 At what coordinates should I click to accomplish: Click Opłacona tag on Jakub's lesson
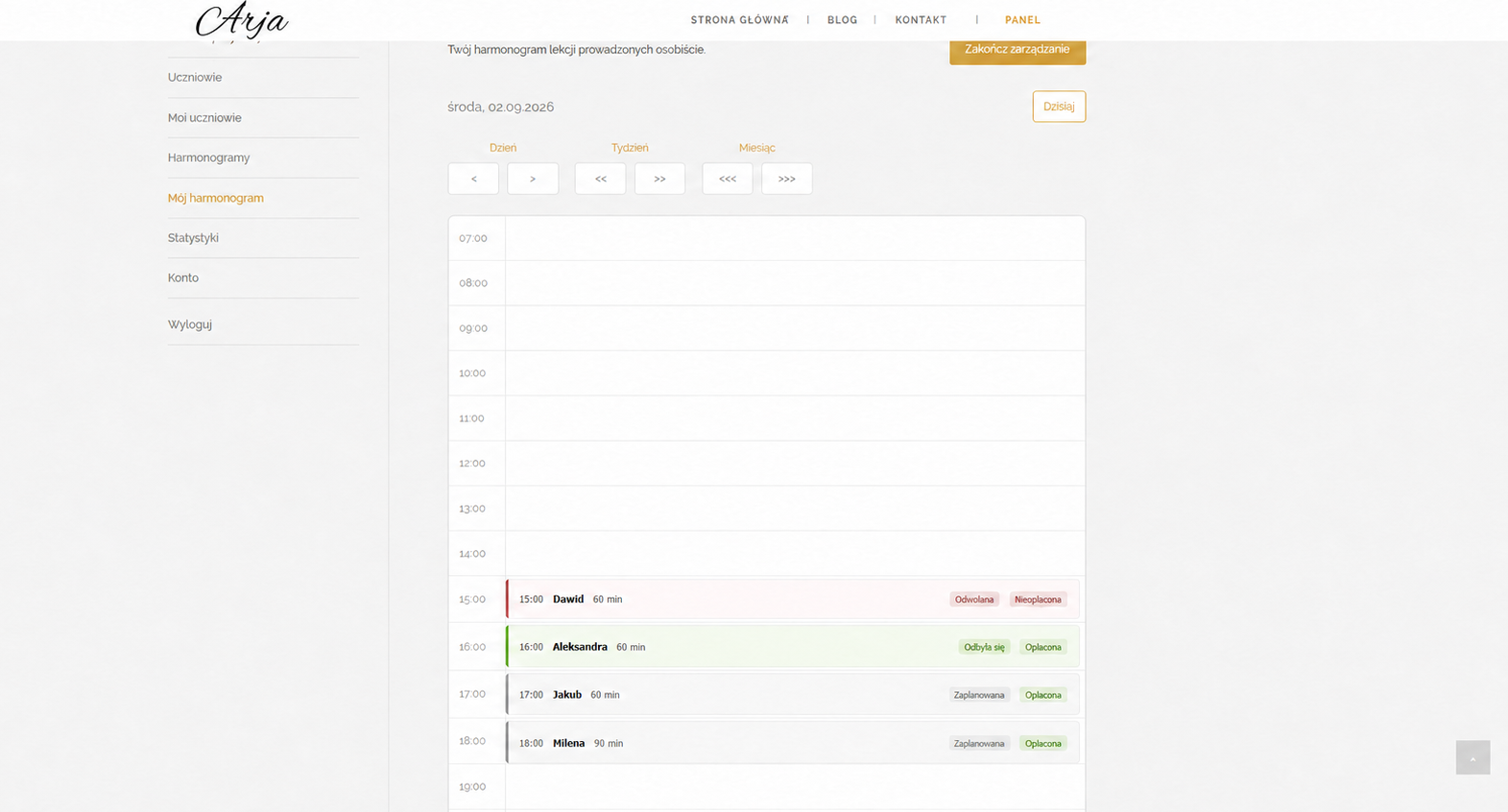1043,695
